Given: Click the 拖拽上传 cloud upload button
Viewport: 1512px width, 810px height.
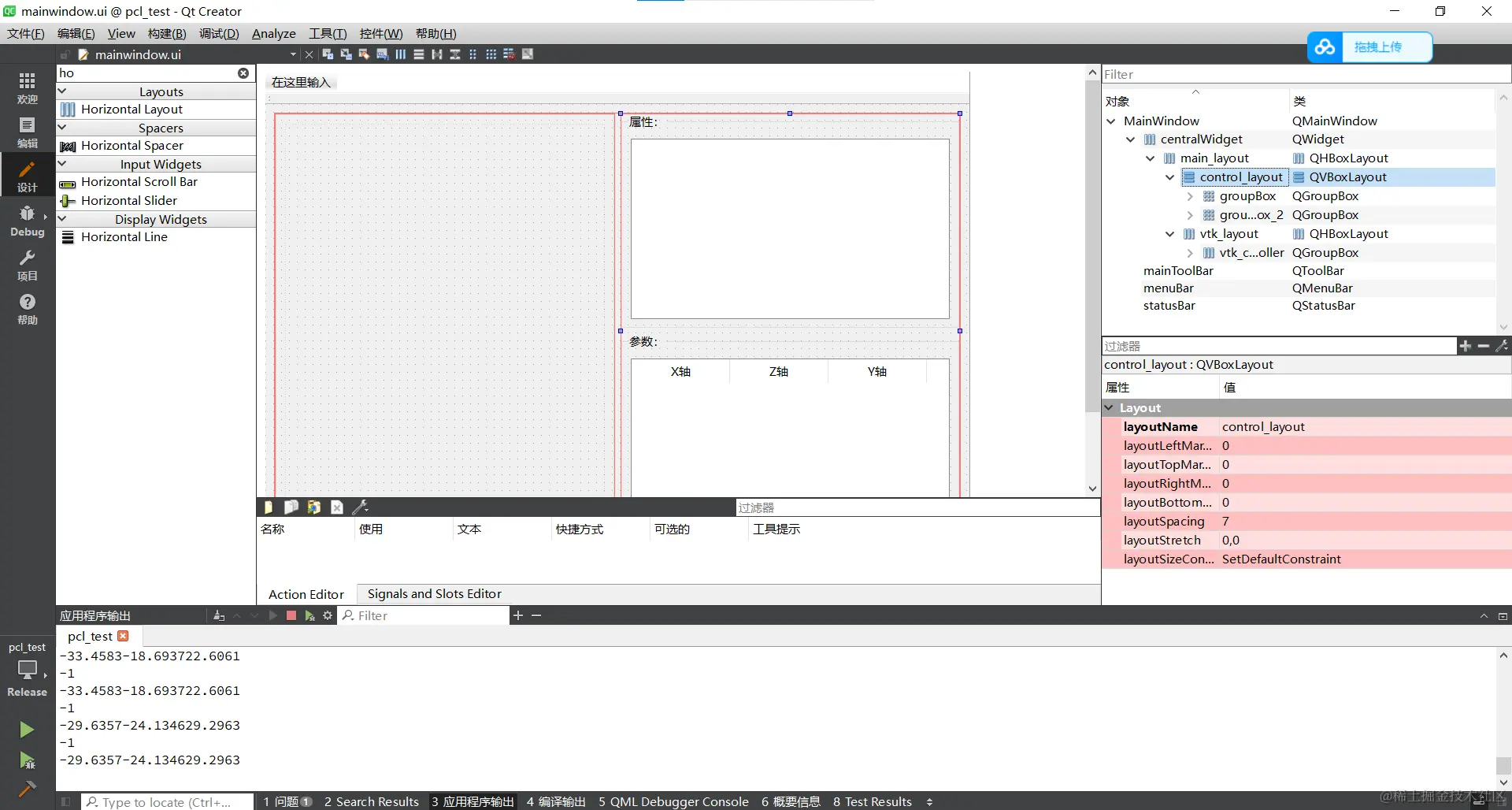Looking at the screenshot, I should pyautogui.click(x=1369, y=47).
